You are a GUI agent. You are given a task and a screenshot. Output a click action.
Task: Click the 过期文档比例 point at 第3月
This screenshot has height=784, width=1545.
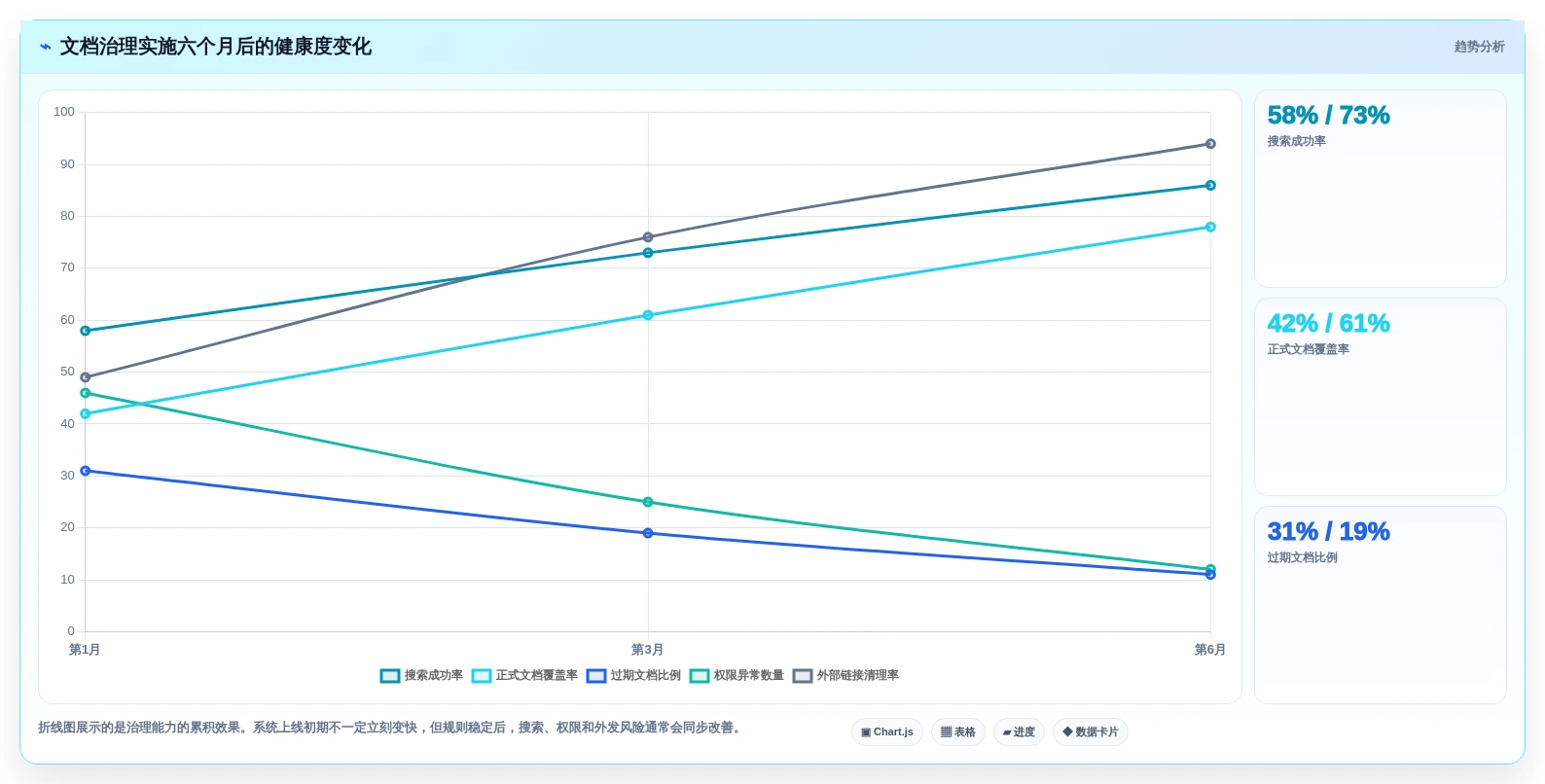coord(648,533)
